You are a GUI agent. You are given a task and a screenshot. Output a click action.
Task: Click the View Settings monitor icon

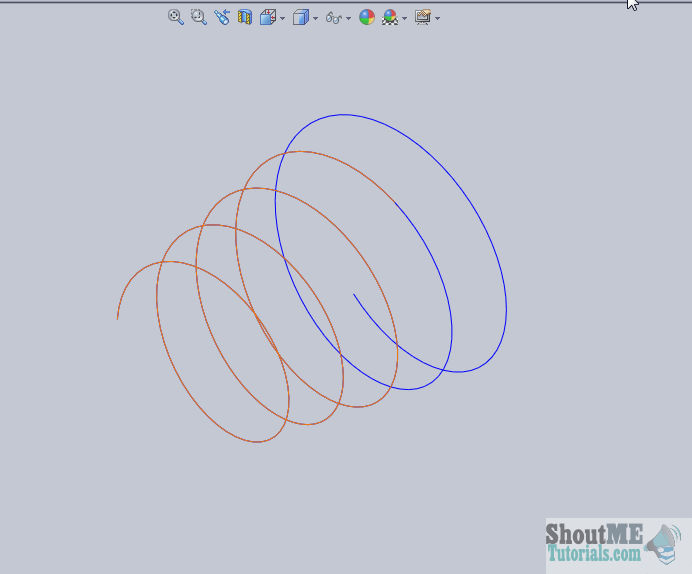click(x=423, y=17)
